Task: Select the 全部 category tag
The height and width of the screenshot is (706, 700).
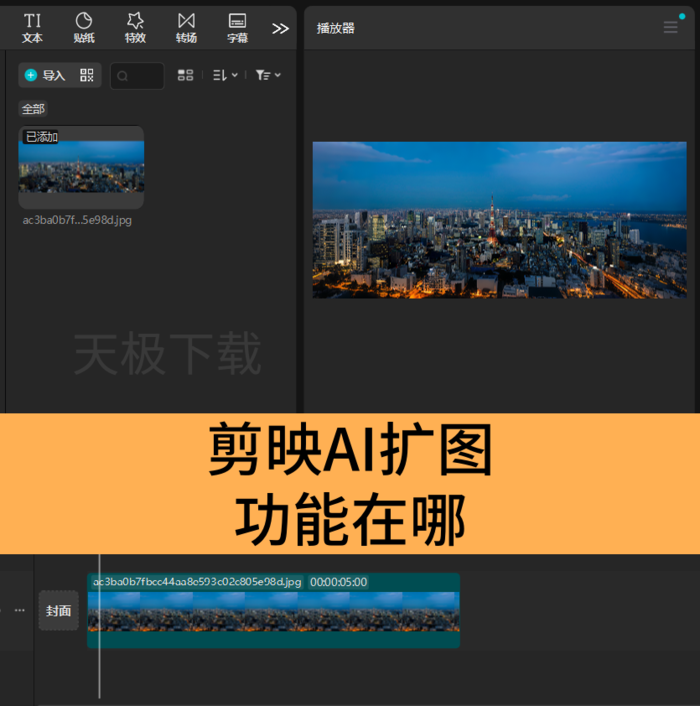Action: pos(33,109)
